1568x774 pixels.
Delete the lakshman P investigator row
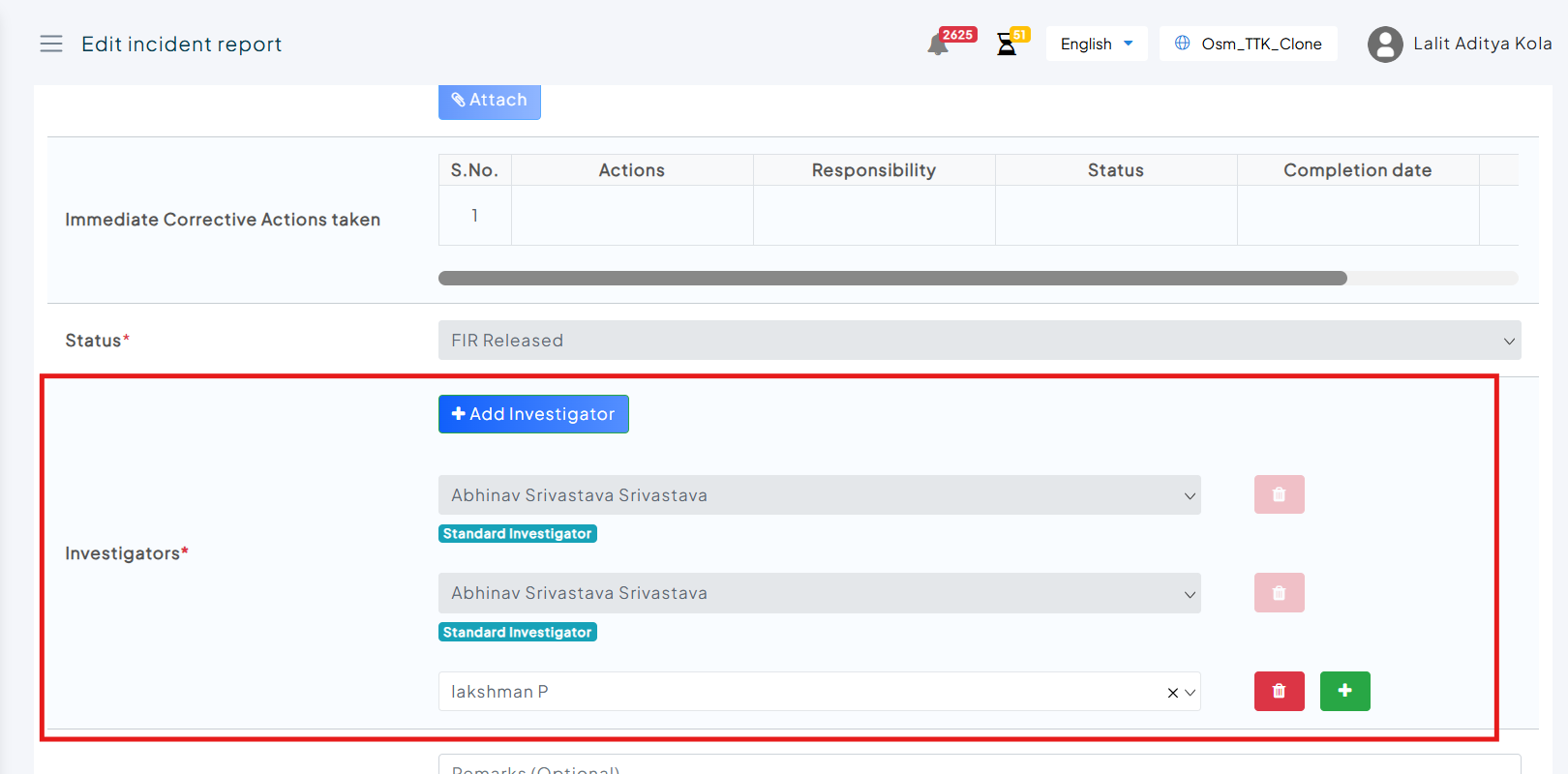click(1279, 691)
